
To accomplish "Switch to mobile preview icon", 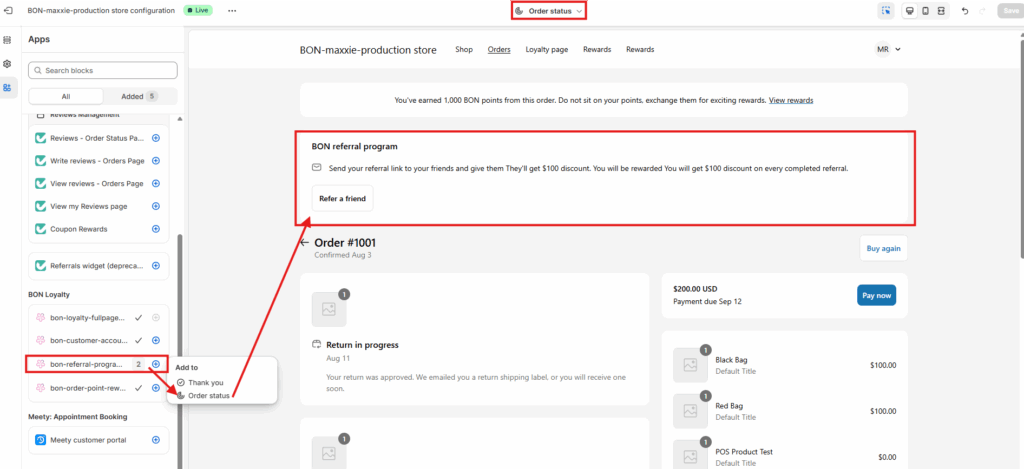I will [925, 10].
